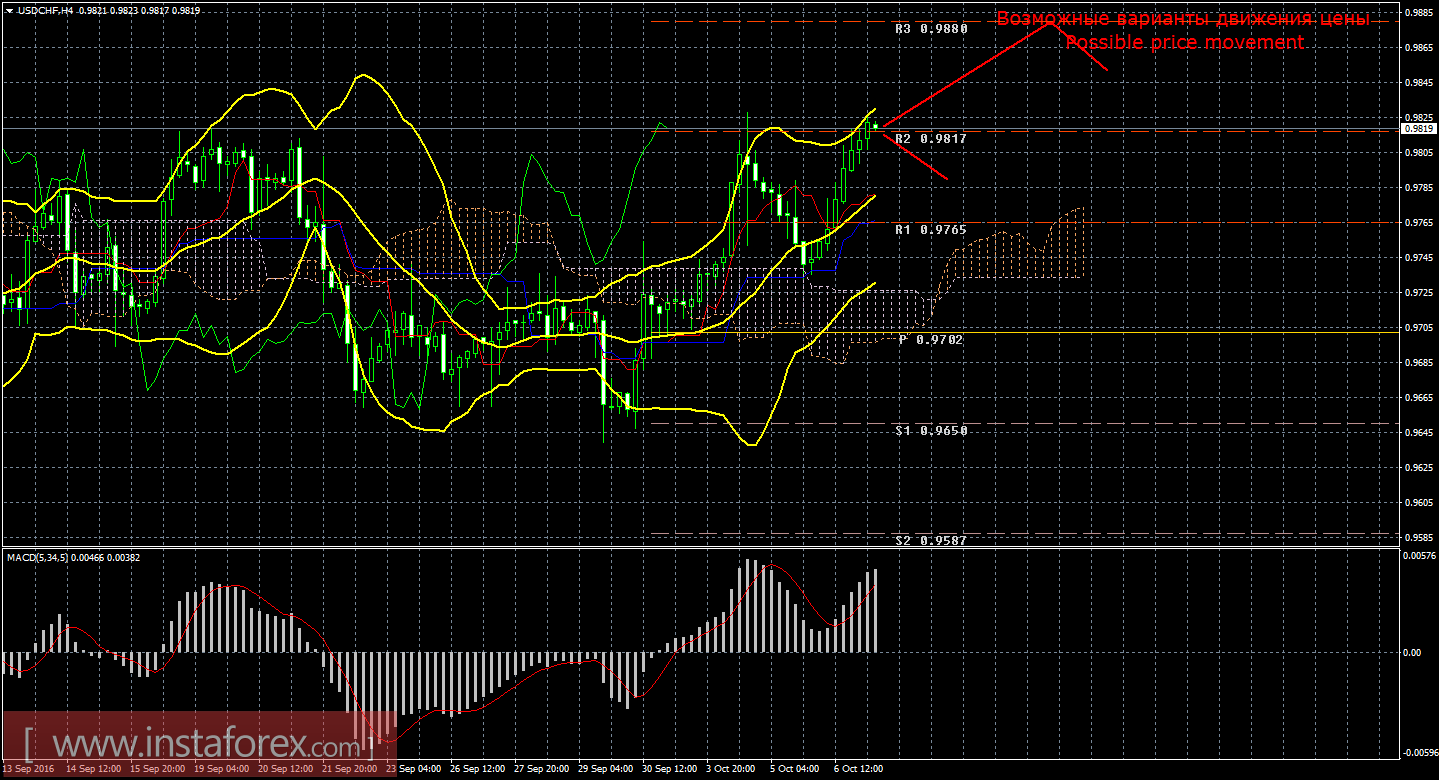1439x780 pixels.
Task: Click the R3 0.9880 pivot label
Action: pyautogui.click(x=930, y=29)
